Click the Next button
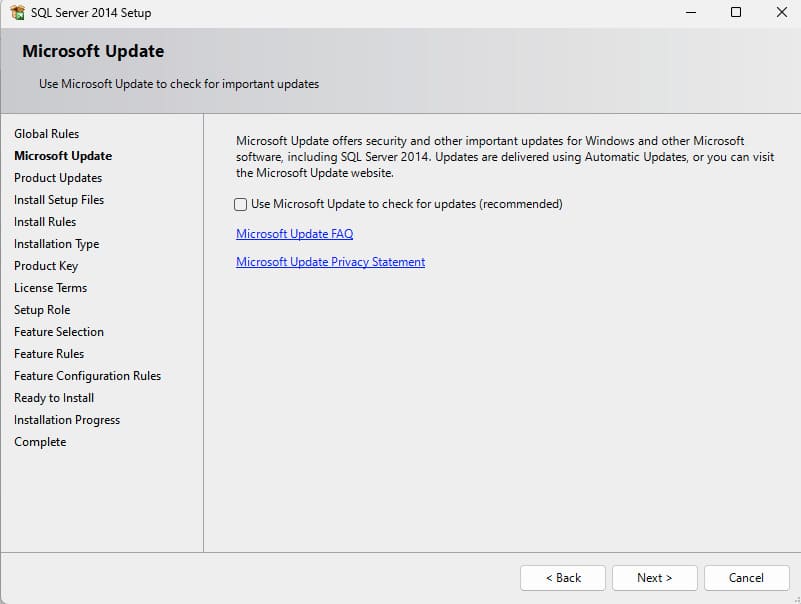This screenshot has height=604, width=801. pyautogui.click(x=654, y=578)
